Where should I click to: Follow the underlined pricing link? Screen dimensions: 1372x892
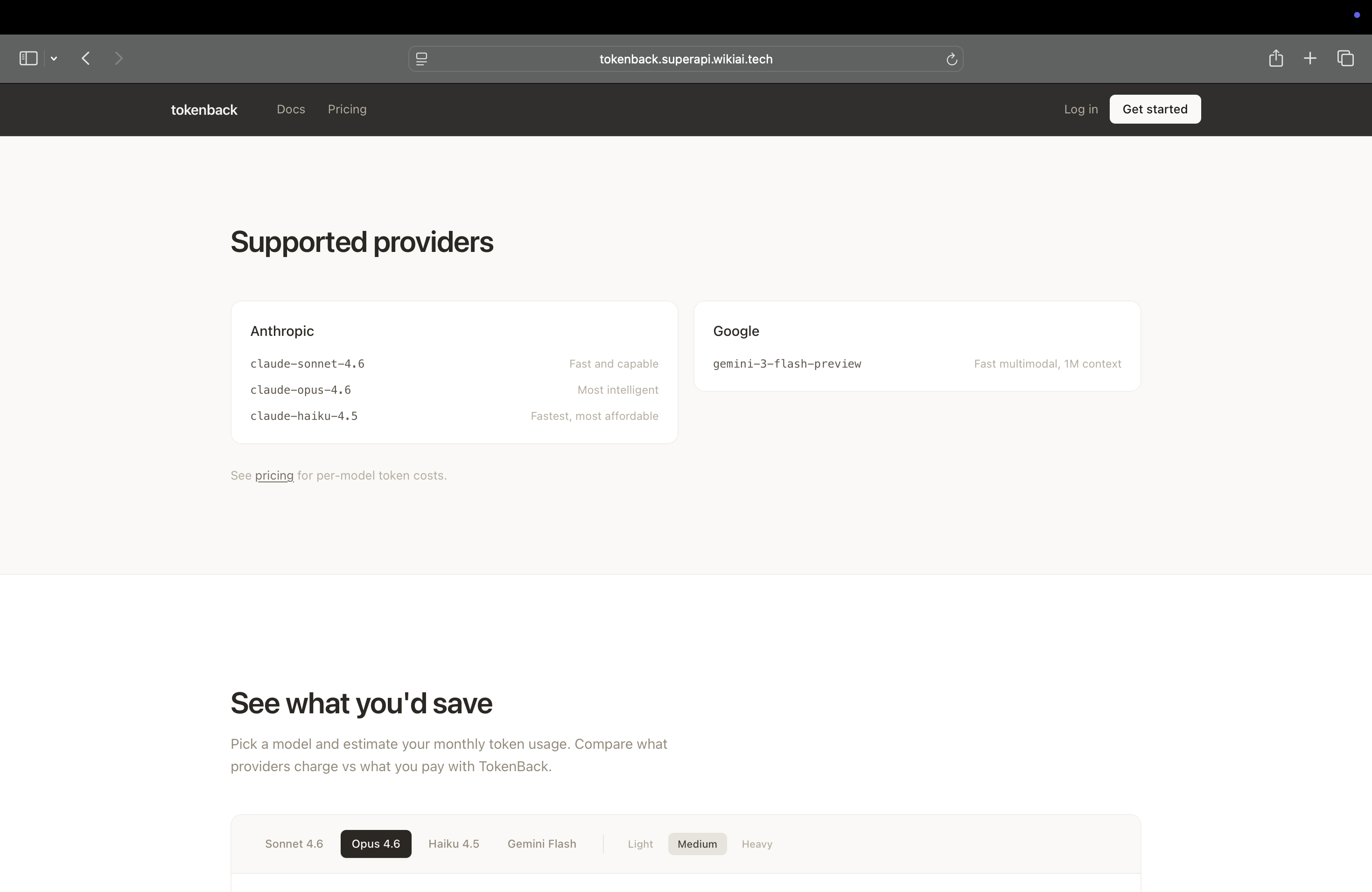(274, 475)
